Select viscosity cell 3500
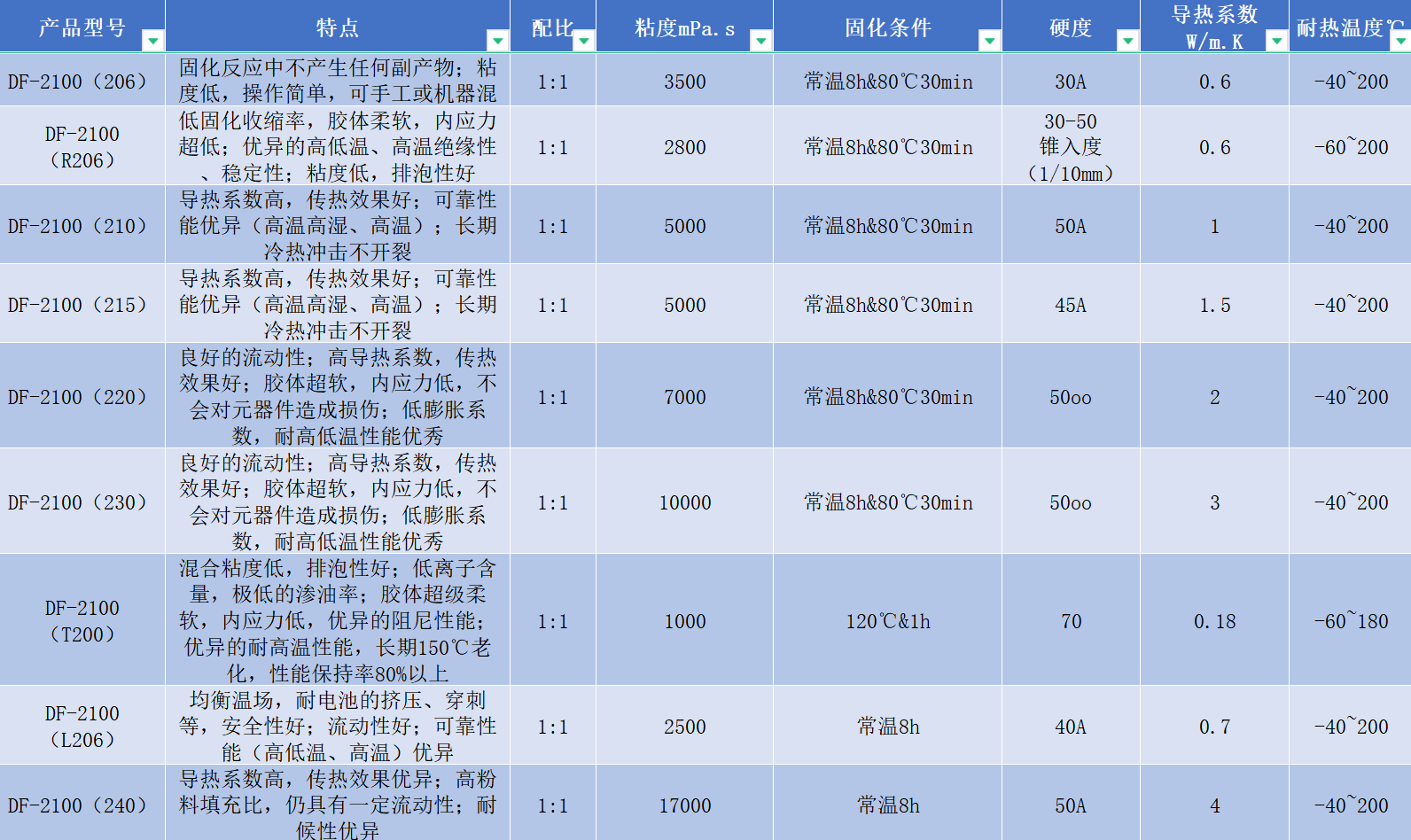The height and width of the screenshot is (840, 1411). 685,81
